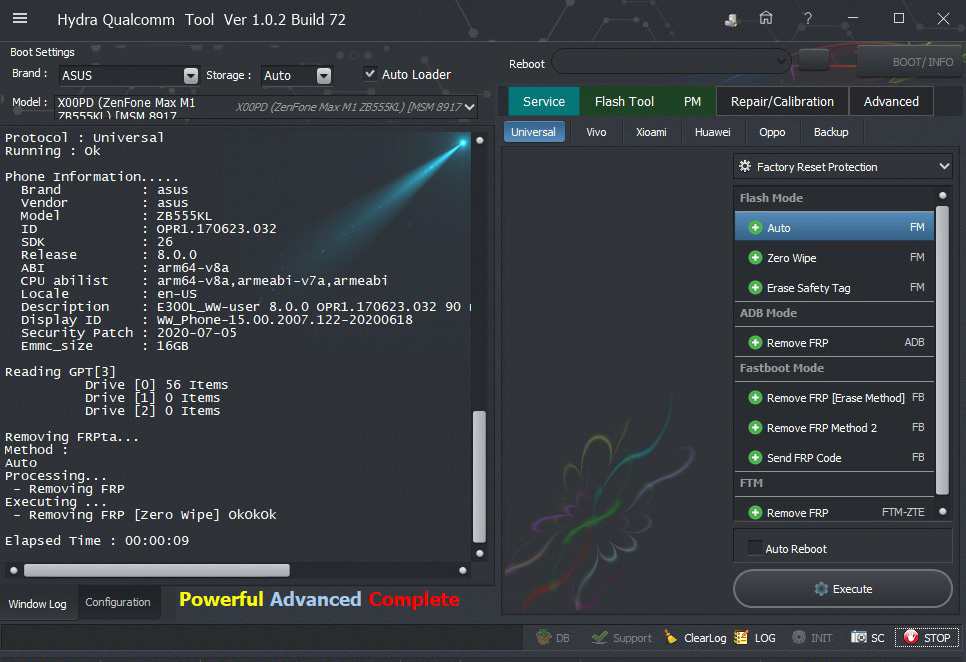Click the green plus icon beside Auto
This screenshot has width=966, height=662.
point(755,228)
